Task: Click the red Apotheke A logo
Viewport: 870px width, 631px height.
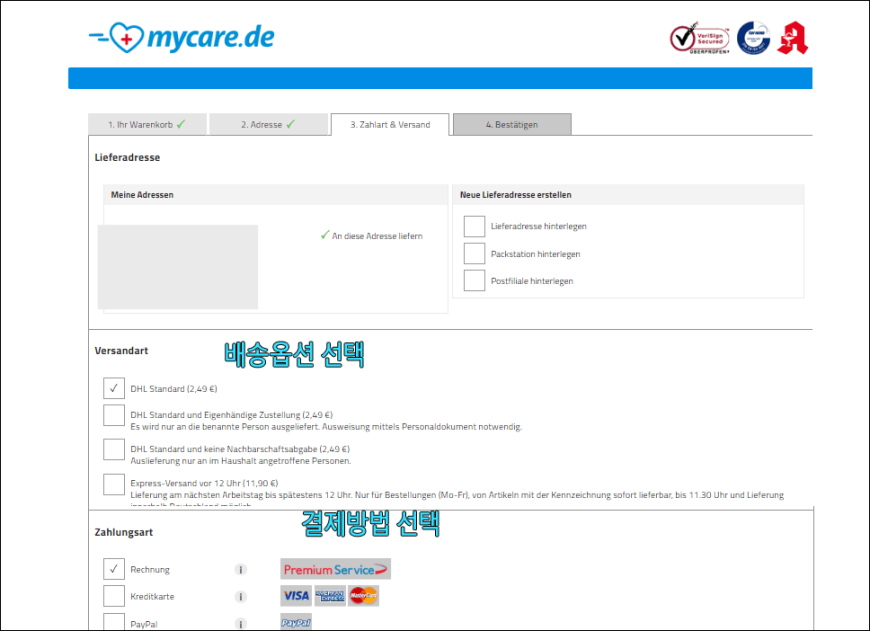Action: tap(792, 38)
